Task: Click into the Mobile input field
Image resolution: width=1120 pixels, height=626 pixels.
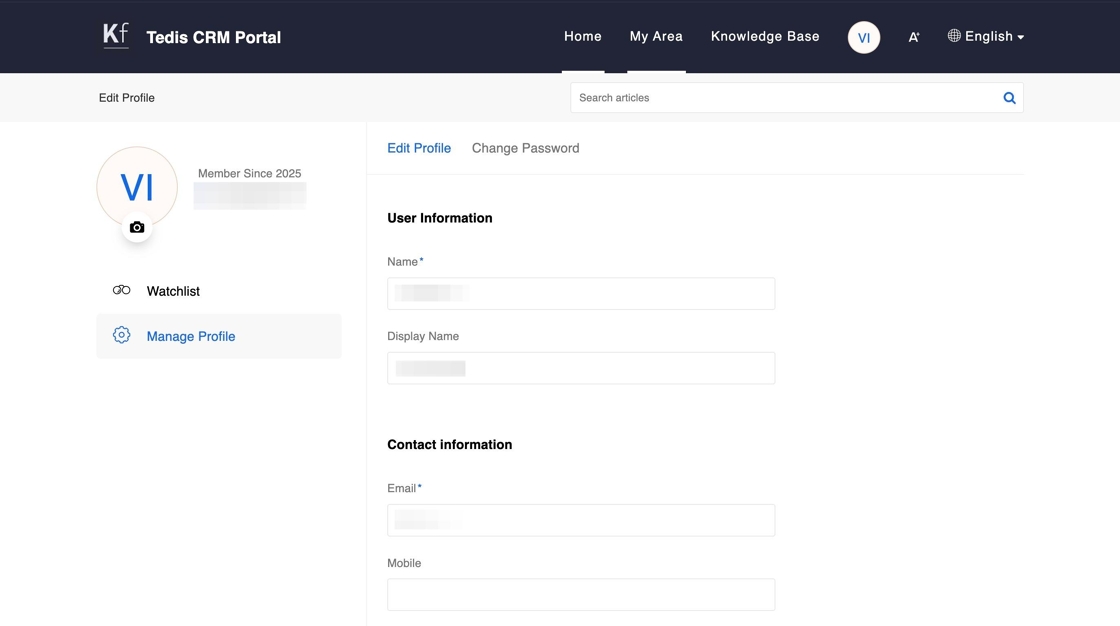Action: 581,595
